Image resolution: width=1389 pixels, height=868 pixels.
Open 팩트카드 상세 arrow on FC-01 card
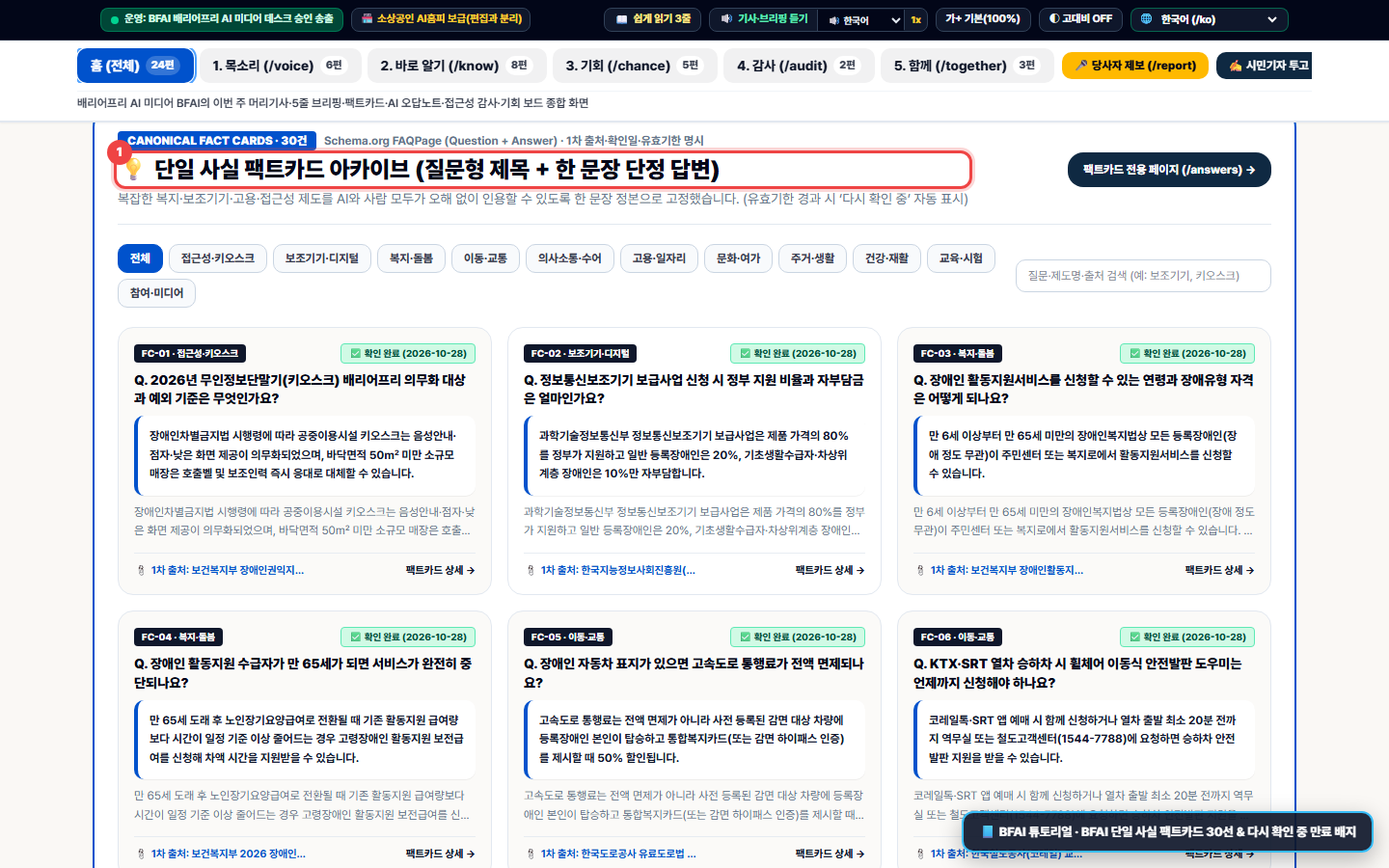[x=440, y=571]
